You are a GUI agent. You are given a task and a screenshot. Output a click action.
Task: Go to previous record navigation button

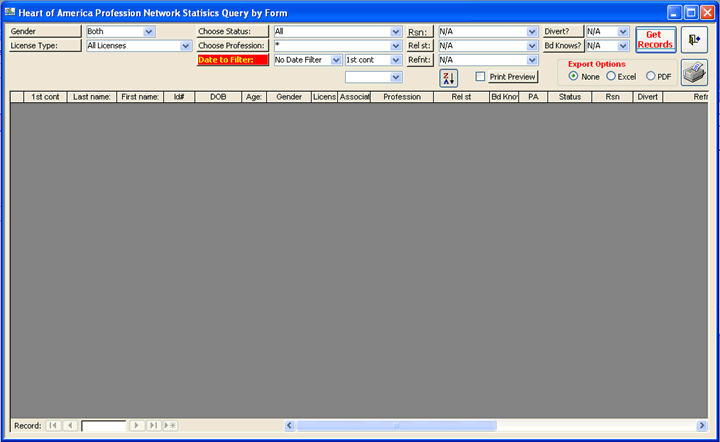(69, 426)
